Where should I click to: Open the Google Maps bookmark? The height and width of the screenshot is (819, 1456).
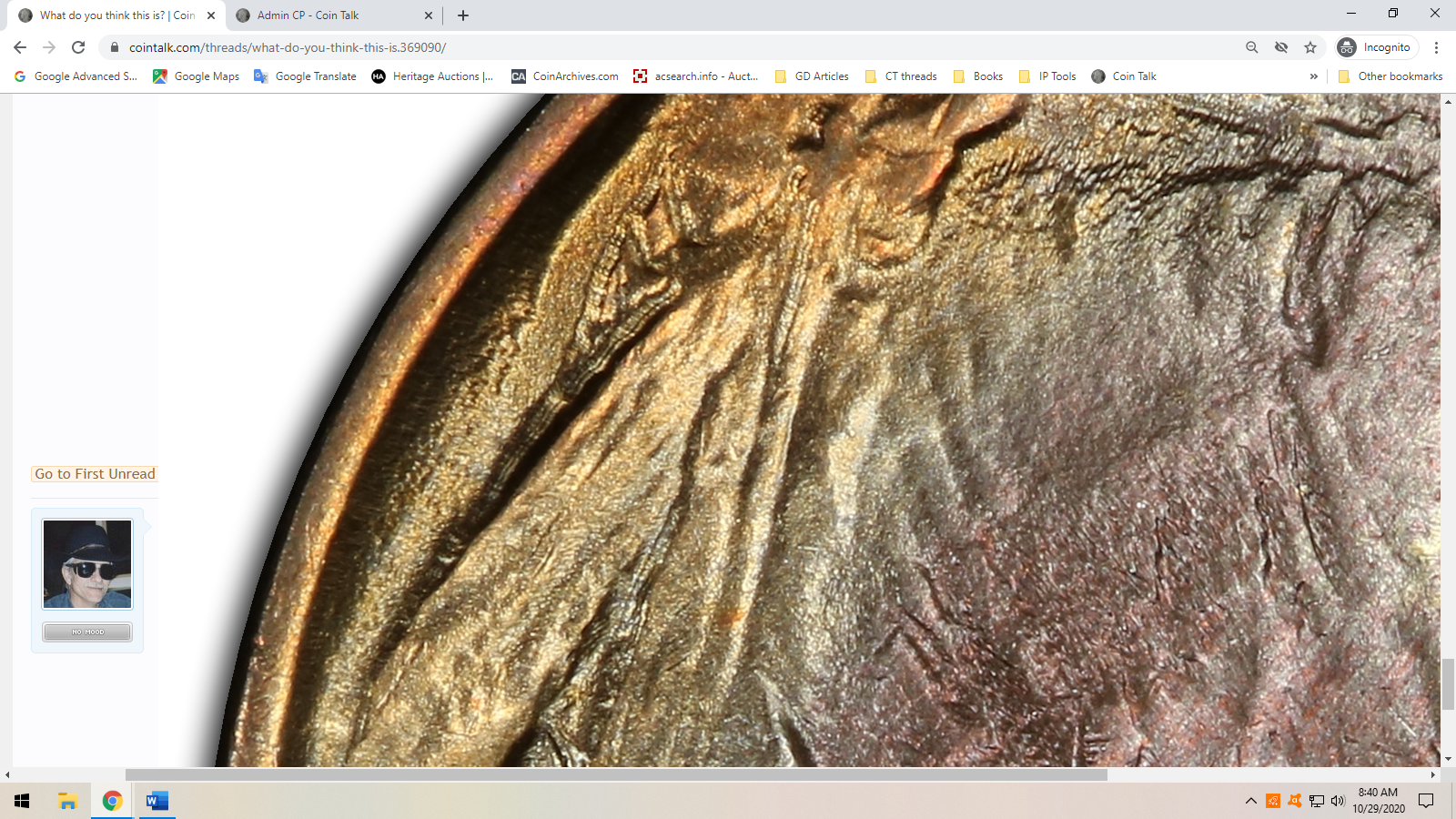coord(196,76)
